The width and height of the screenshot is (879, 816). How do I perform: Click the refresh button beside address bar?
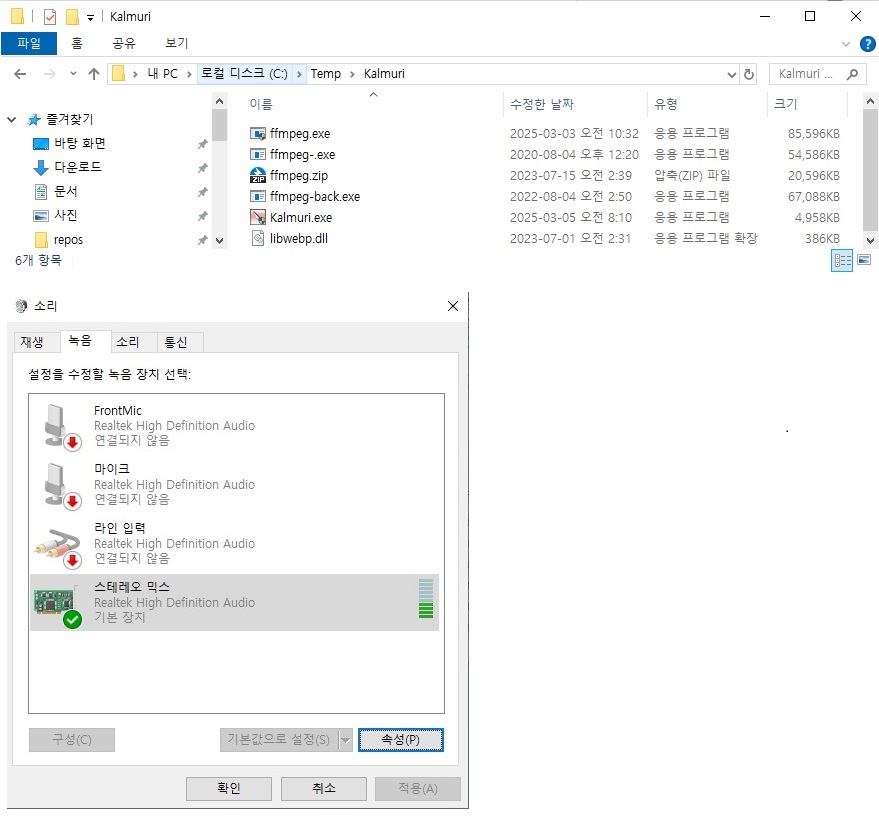[749, 74]
